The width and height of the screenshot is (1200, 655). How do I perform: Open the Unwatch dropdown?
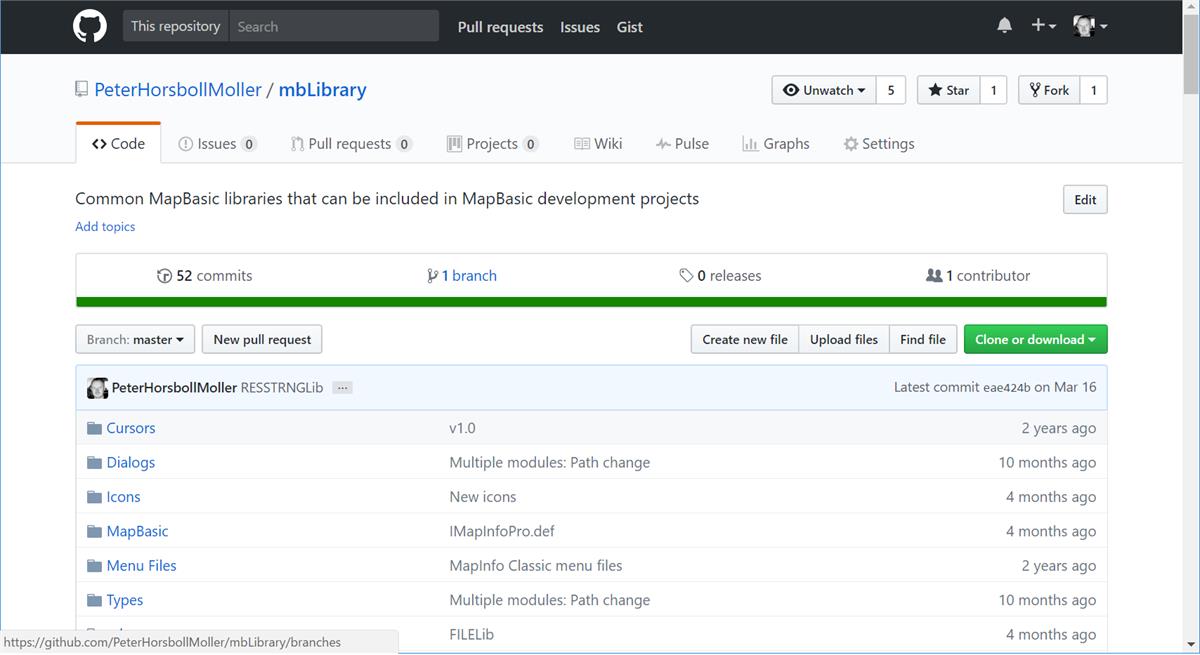(824, 90)
